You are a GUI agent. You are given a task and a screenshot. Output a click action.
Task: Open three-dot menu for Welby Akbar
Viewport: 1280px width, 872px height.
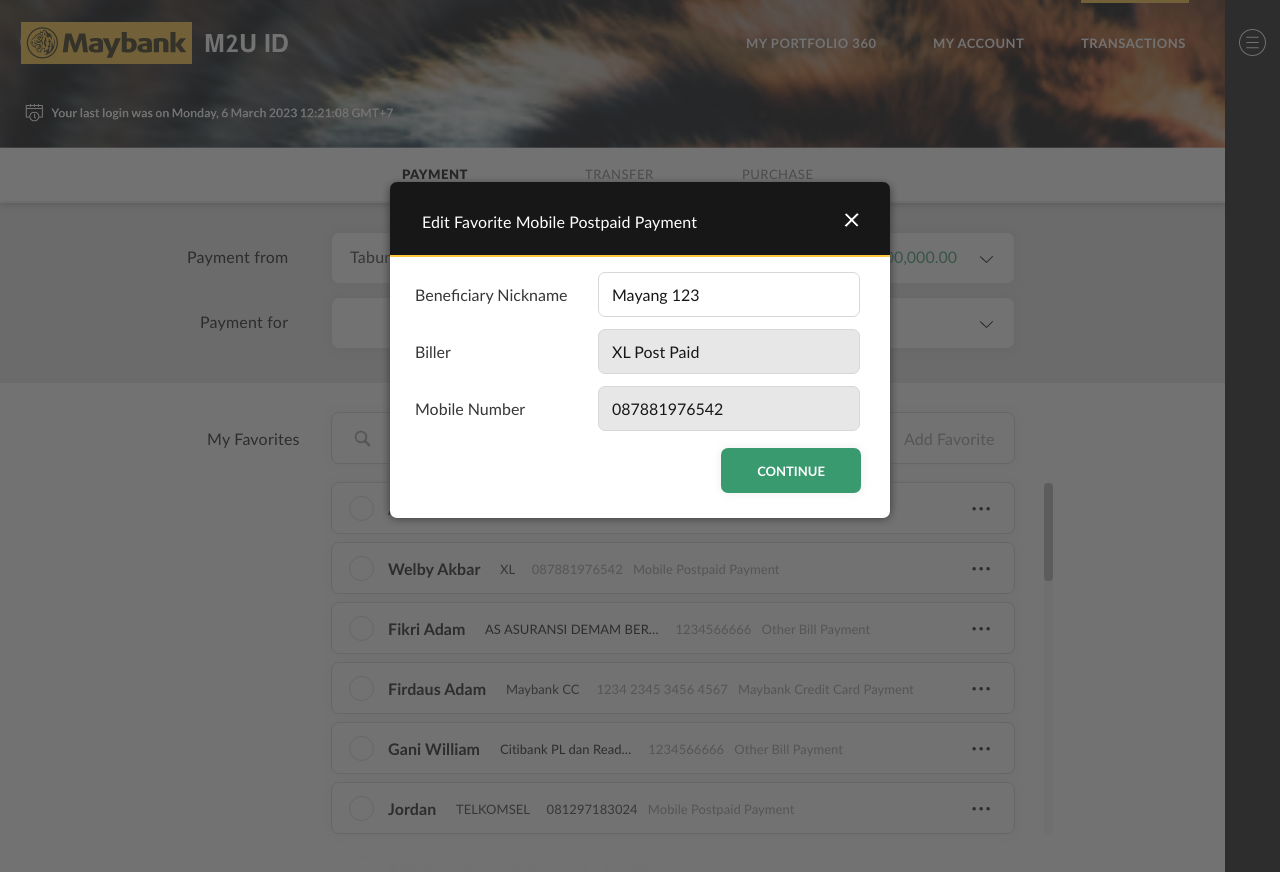click(x=981, y=569)
